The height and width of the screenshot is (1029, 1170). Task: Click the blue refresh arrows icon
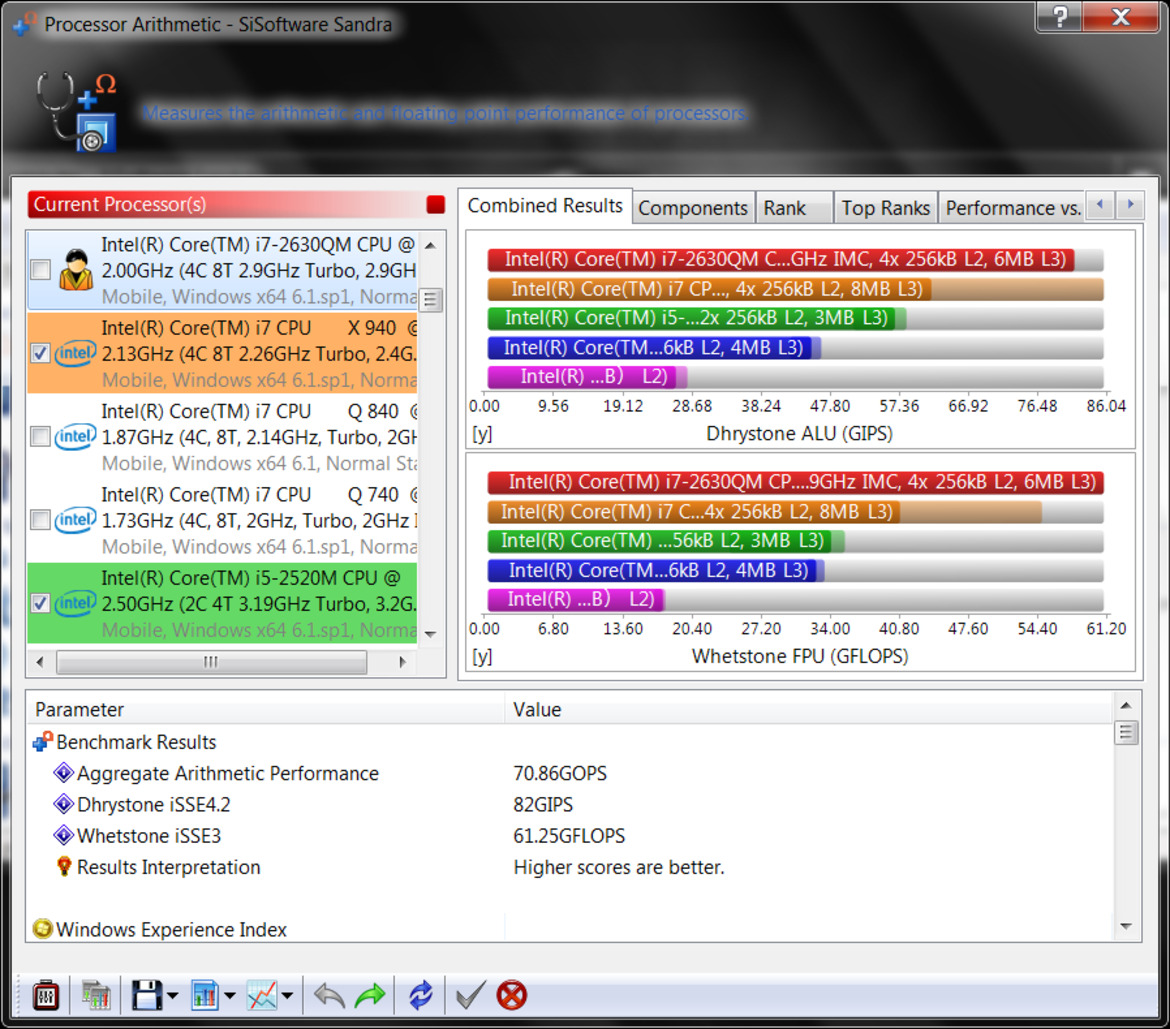point(421,995)
